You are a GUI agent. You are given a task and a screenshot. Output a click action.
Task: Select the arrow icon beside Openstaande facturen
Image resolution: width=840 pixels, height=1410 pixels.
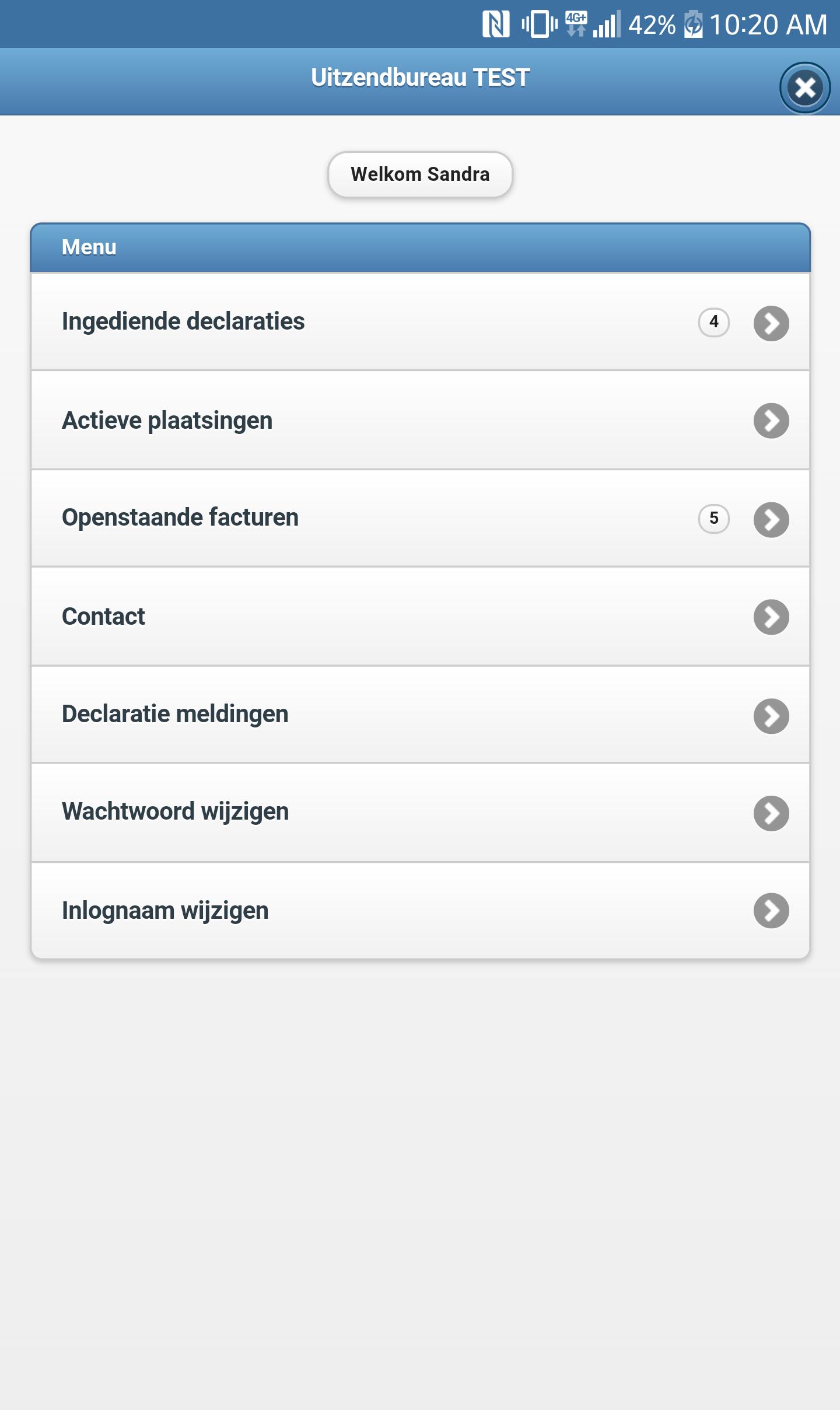coord(771,520)
